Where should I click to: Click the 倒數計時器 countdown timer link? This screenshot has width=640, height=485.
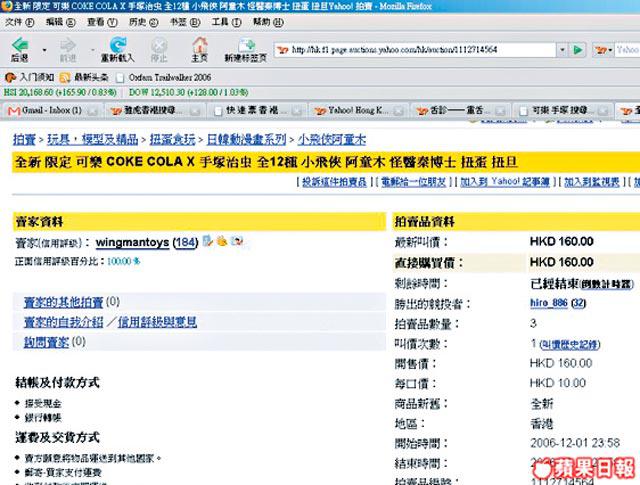606,284
